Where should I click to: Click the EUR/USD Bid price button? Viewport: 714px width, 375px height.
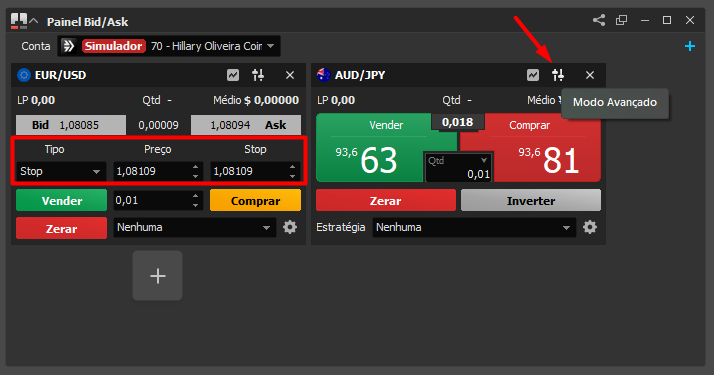(71, 125)
